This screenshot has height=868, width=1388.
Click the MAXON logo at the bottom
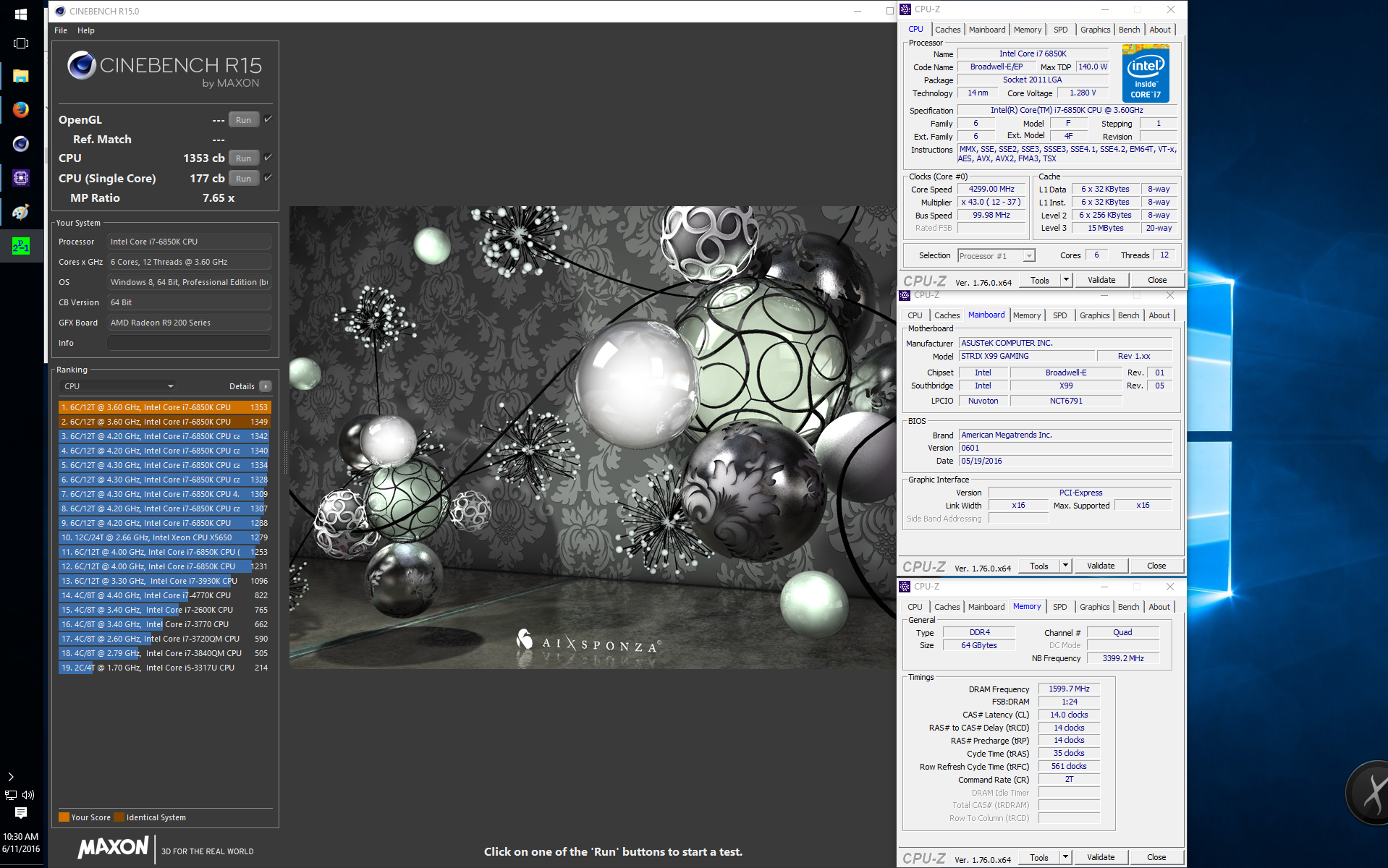pyautogui.click(x=114, y=847)
